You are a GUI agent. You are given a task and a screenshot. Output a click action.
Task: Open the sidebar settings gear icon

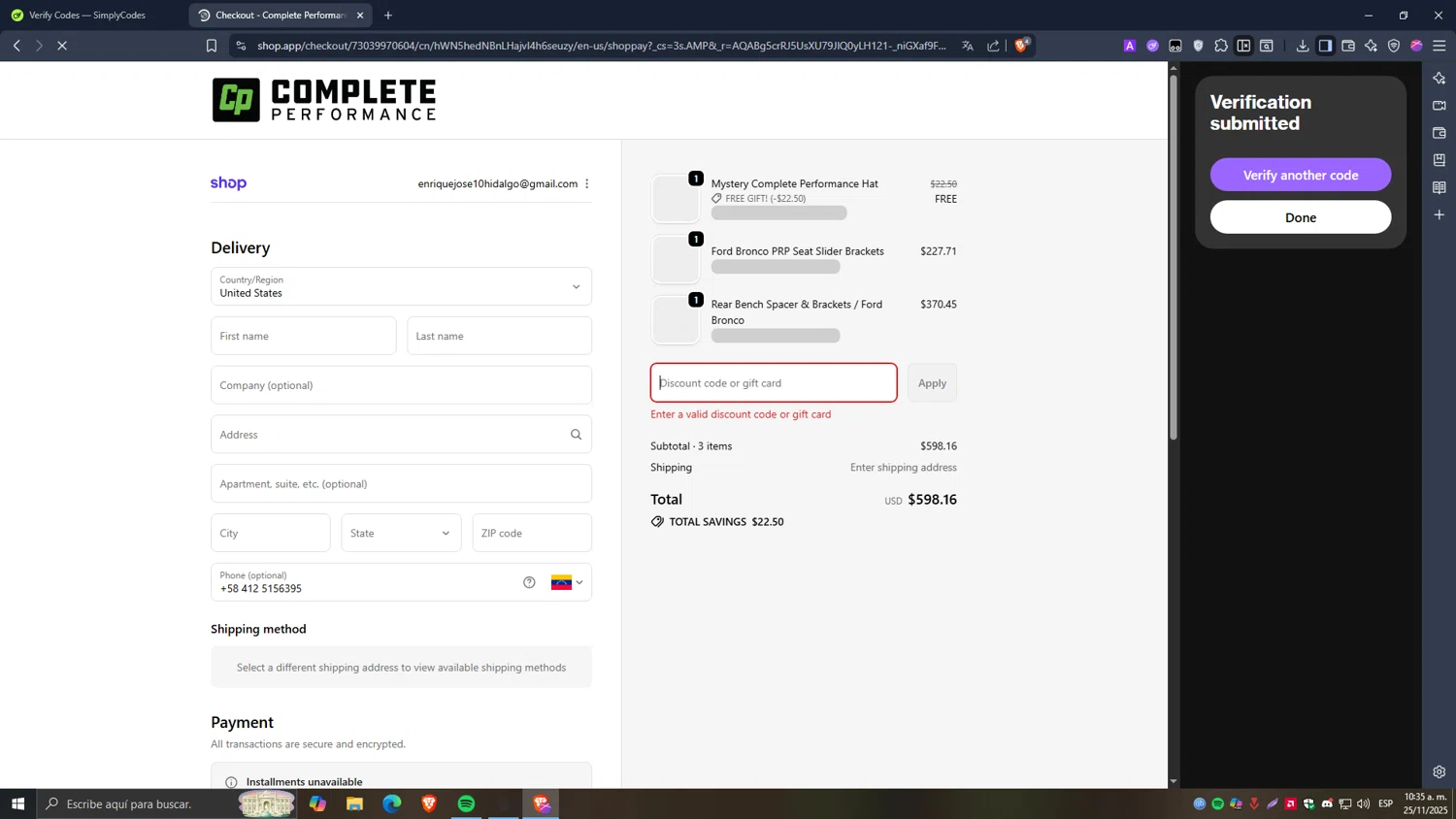pyautogui.click(x=1439, y=772)
